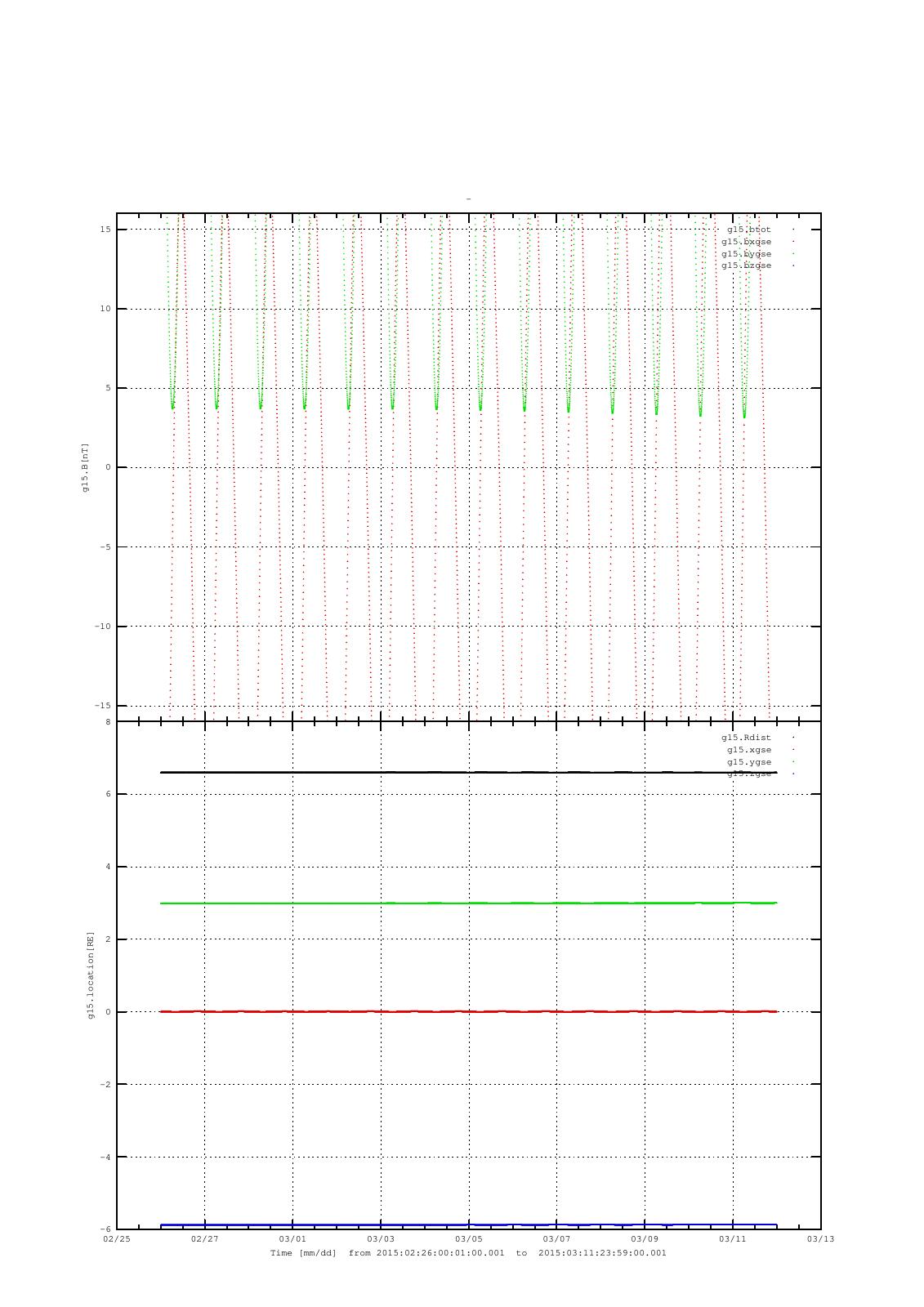Image resolution: width=924 pixels, height=1307 pixels.
Task: Click the 03/09 date tick label
Action: 645,1239
